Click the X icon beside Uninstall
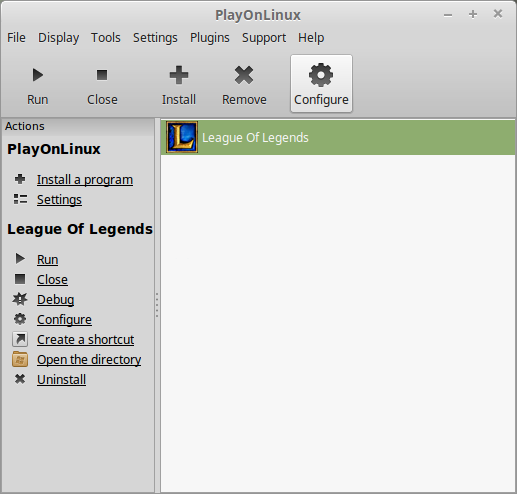Screen dimensions: 517x494 [20, 379]
